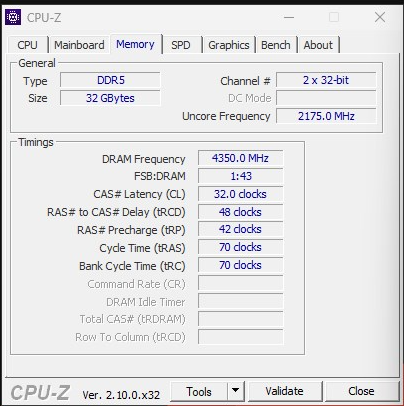Screen dimensions: 404x406
Task: Click the CPU-Z app icon in title bar
Action: [x=13, y=17]
